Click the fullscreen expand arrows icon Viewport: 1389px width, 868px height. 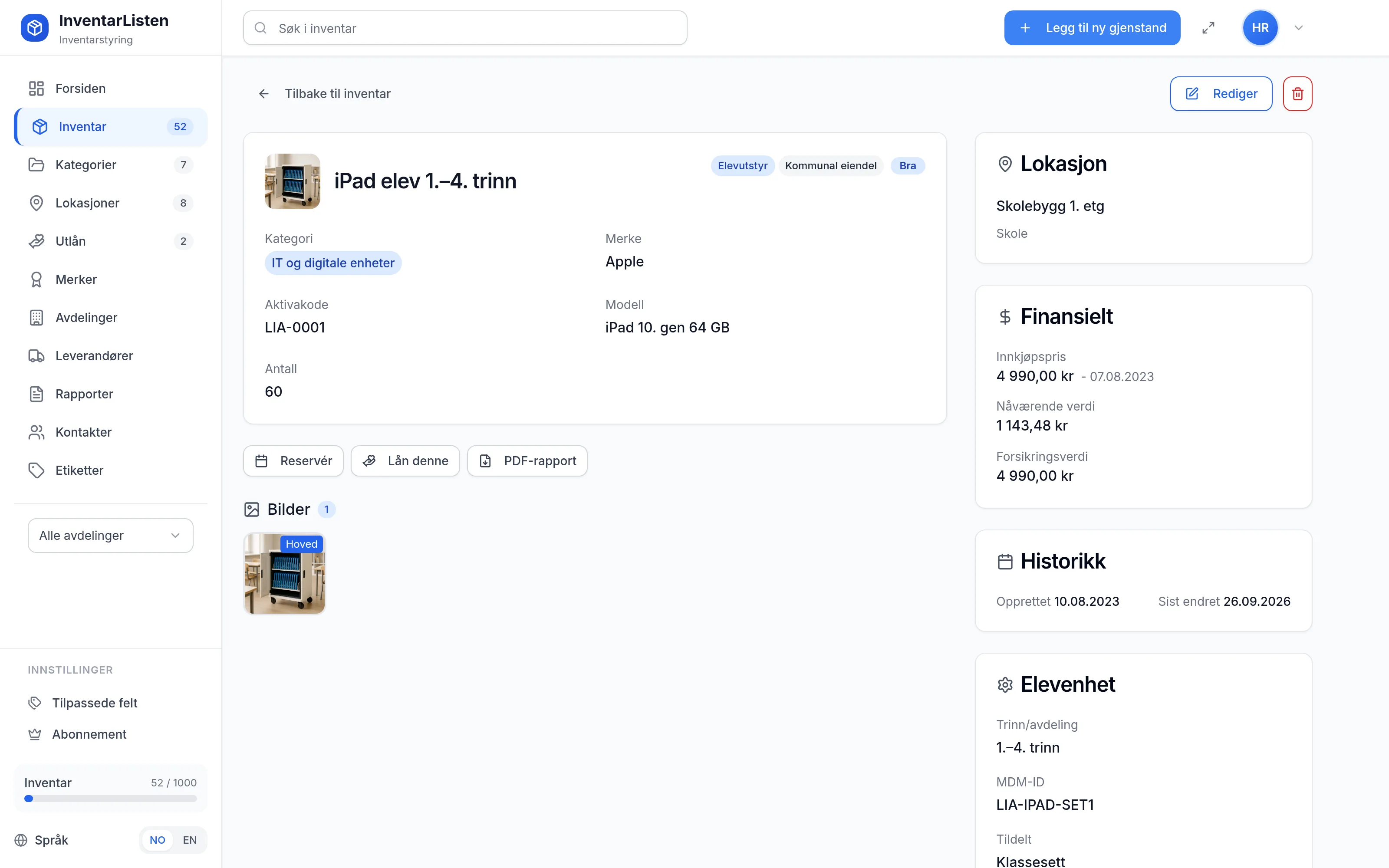coord(1208,27)
